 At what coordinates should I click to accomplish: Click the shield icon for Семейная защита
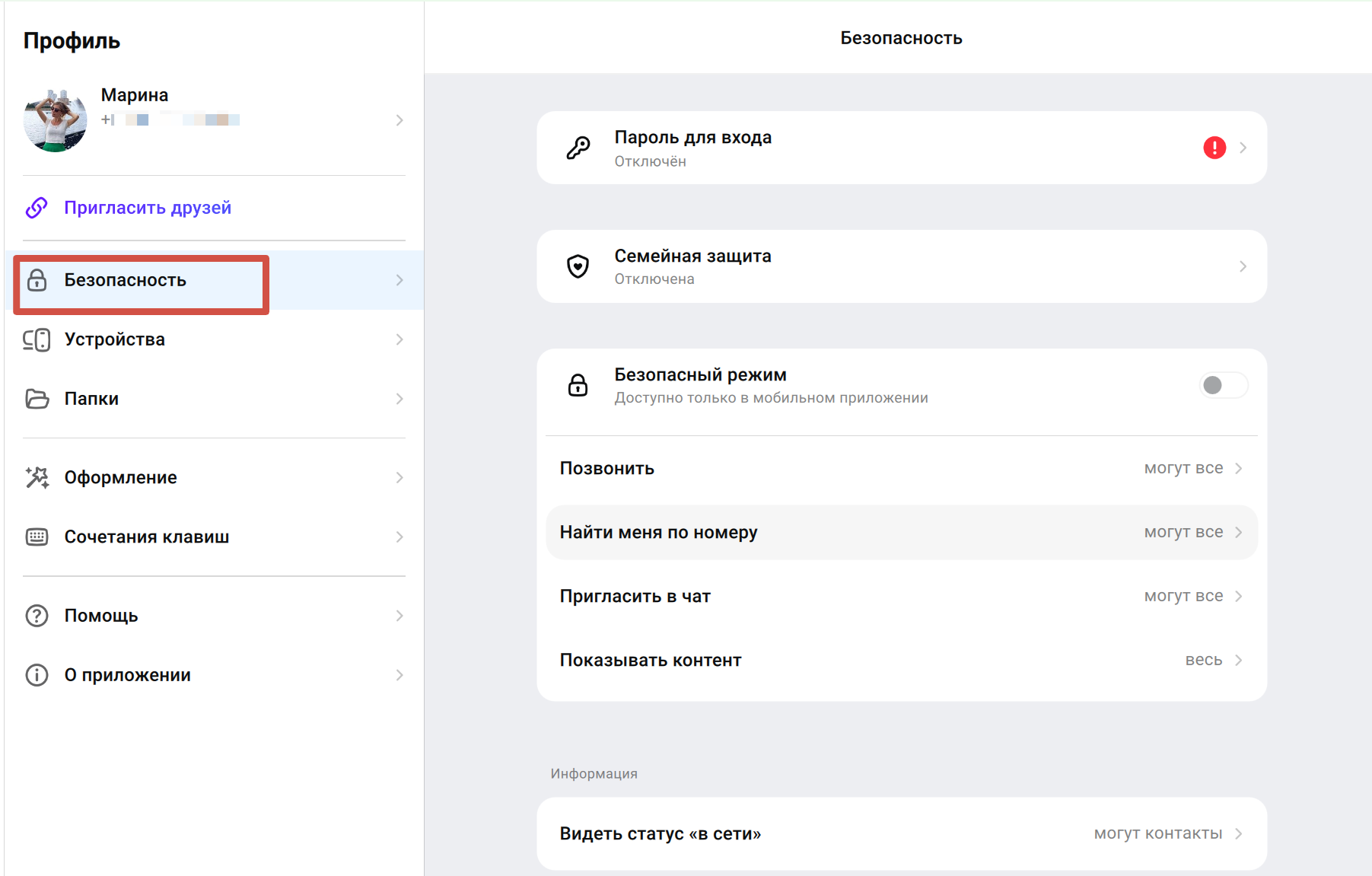click(x=578, y=266)
